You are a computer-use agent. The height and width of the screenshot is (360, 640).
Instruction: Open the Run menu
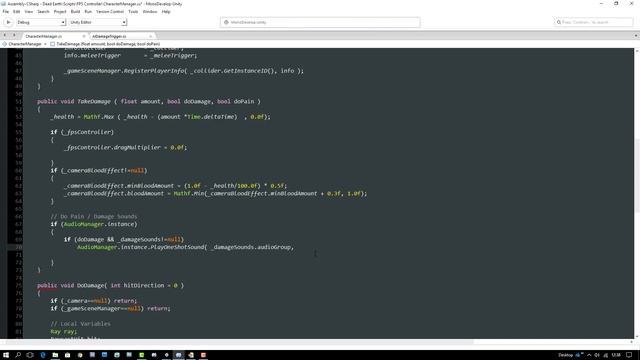click(88, 12)
